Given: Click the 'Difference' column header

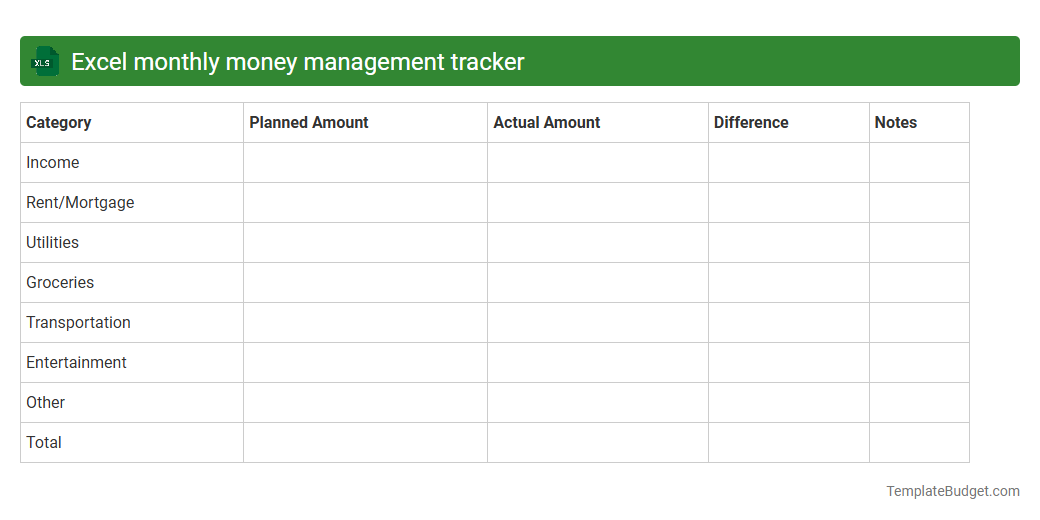Looking at the screenshot, I should pyautogui.click(x=789, y=123).
